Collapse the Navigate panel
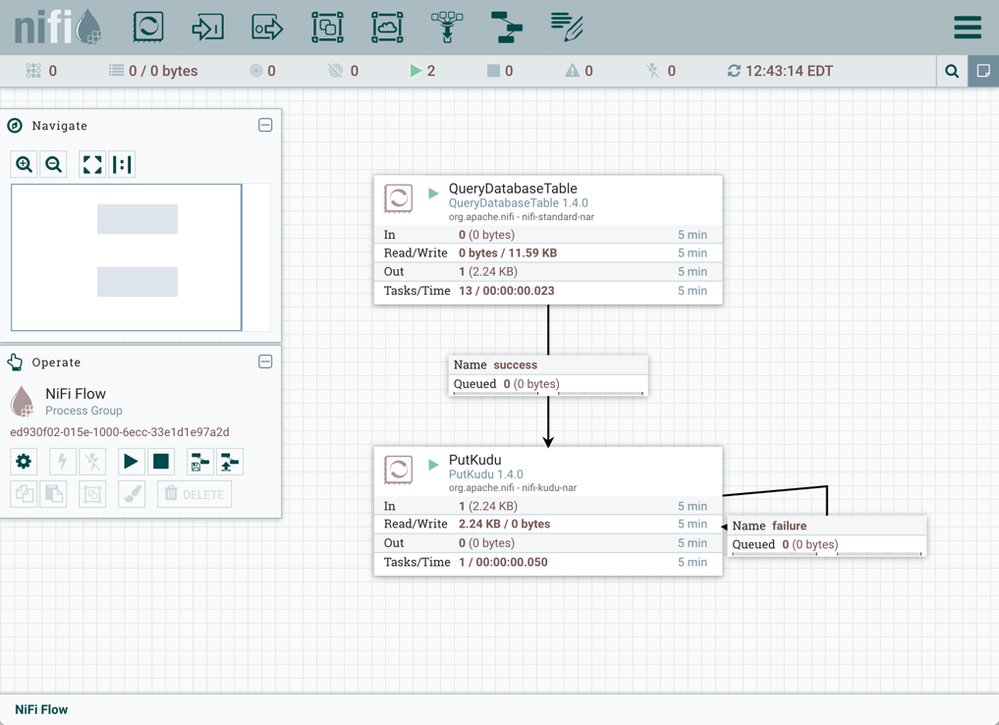 click(x=265, y=125)
